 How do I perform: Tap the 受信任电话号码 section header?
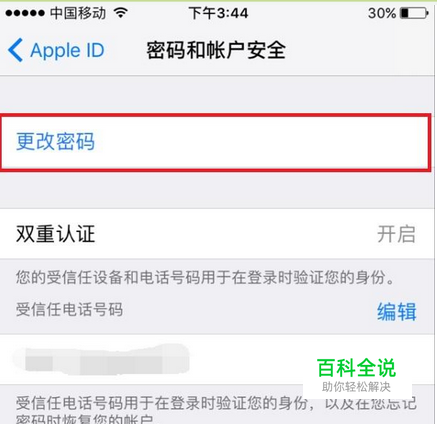point(69,309)
